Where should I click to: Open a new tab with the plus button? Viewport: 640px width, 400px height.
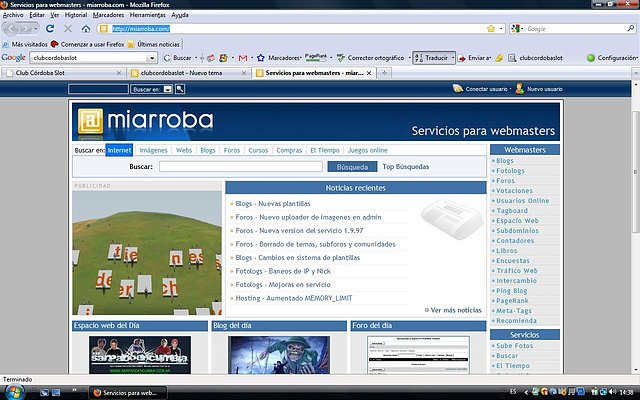(x=384, y=73)
